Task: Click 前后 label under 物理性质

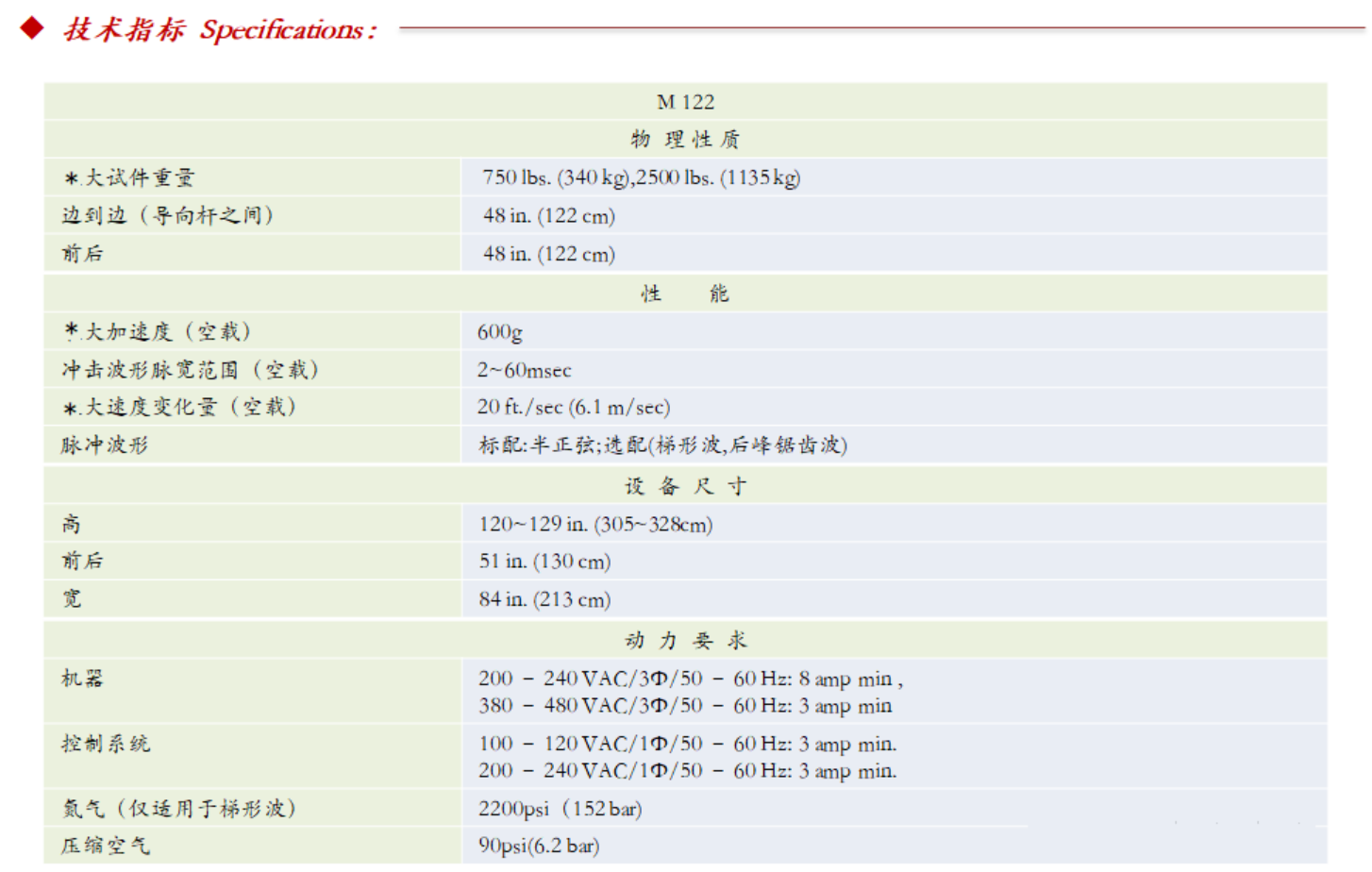Action: [83, 253]
